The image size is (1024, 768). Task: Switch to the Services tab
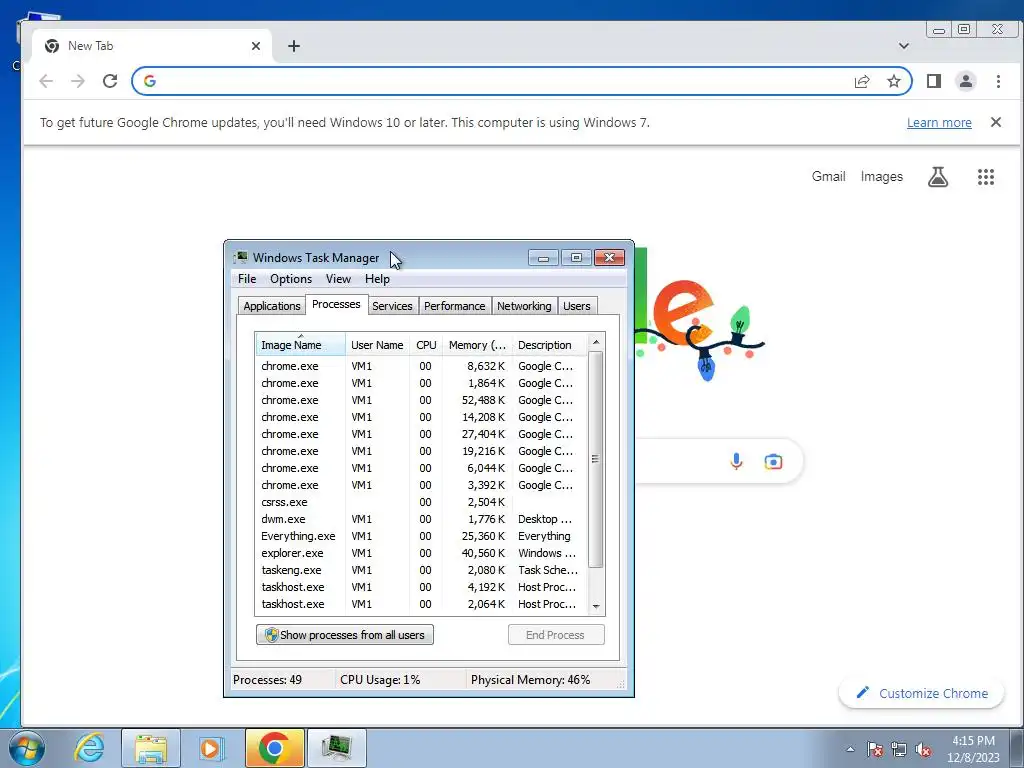tap(392, 306)
